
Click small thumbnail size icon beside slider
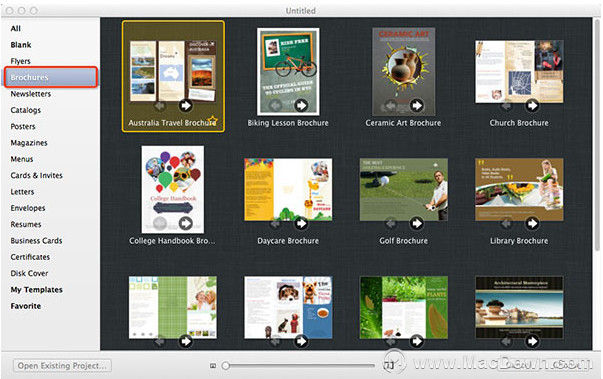click(213, 366)
